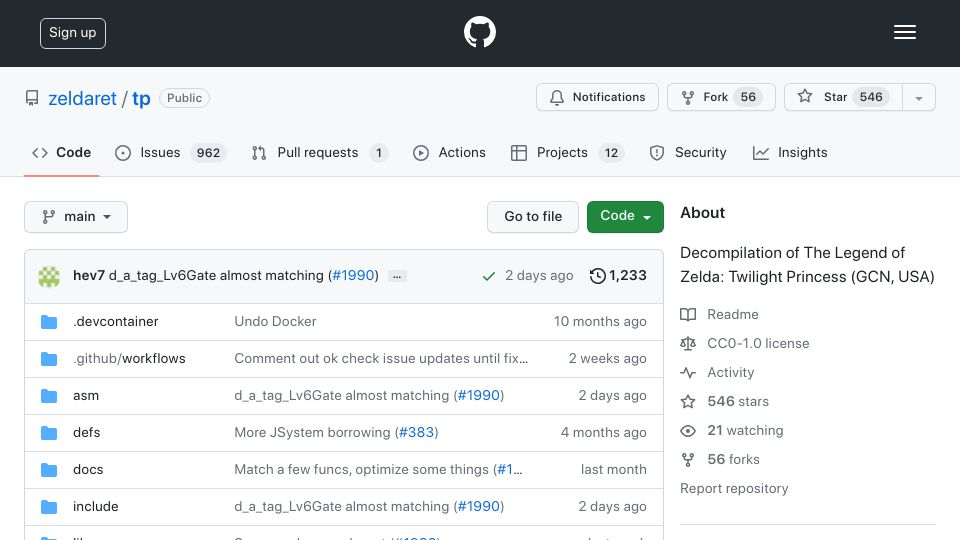This screenshot has height=540, width=960.
Task: Open the CC0-1.0 license link
Action: click(x=745, y=343)
